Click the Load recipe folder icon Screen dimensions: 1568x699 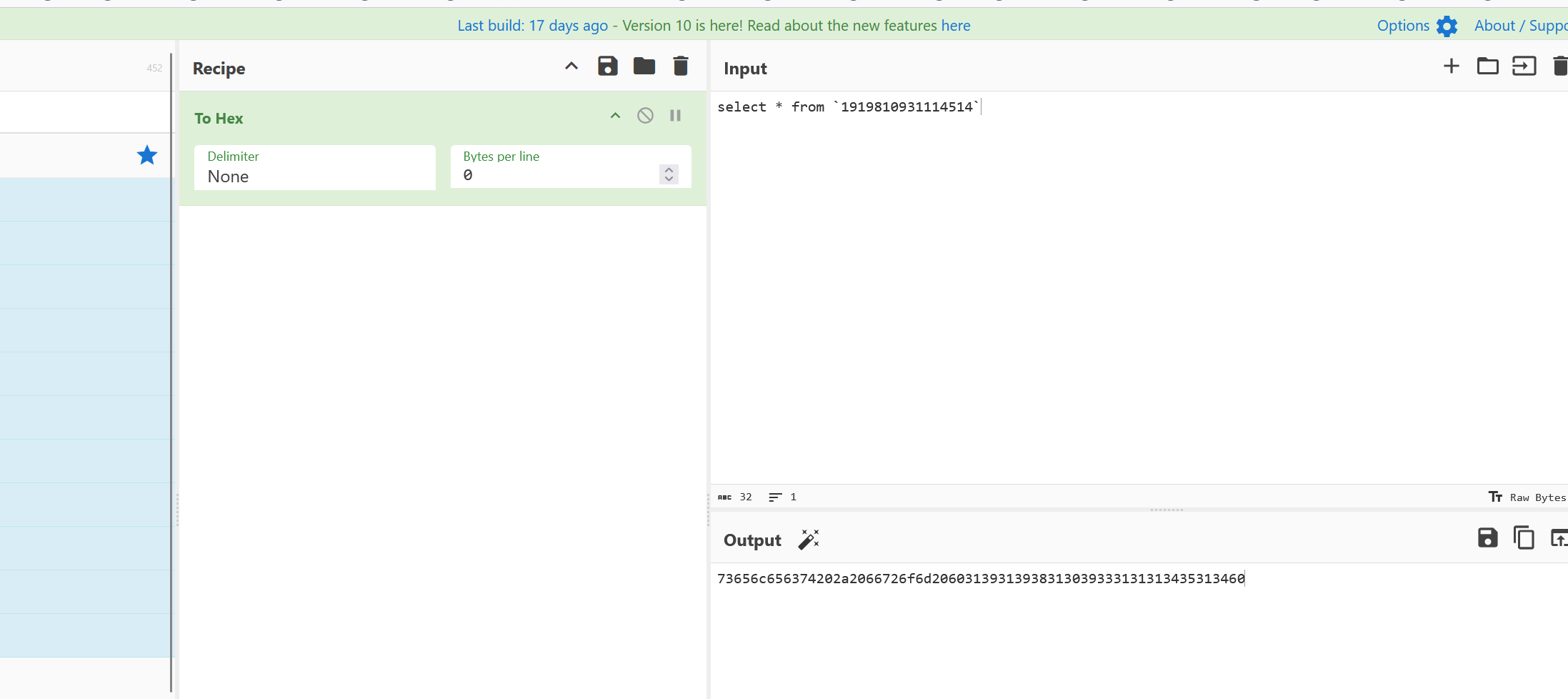(x=644, y=66)
